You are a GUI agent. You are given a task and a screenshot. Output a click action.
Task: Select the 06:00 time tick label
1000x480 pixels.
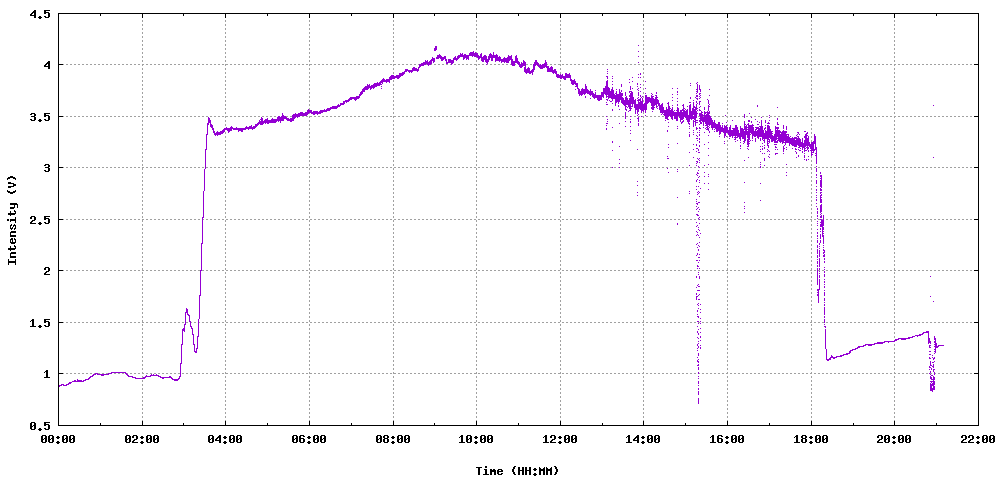309,440
